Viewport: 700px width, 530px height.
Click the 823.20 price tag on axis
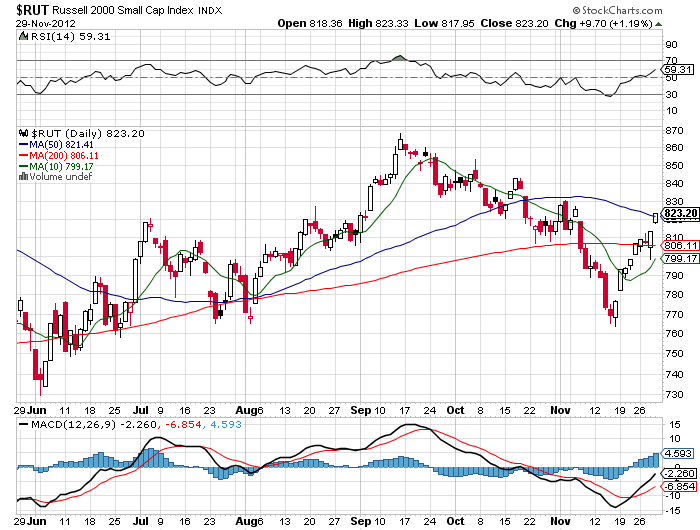click(x=681, y=213)
